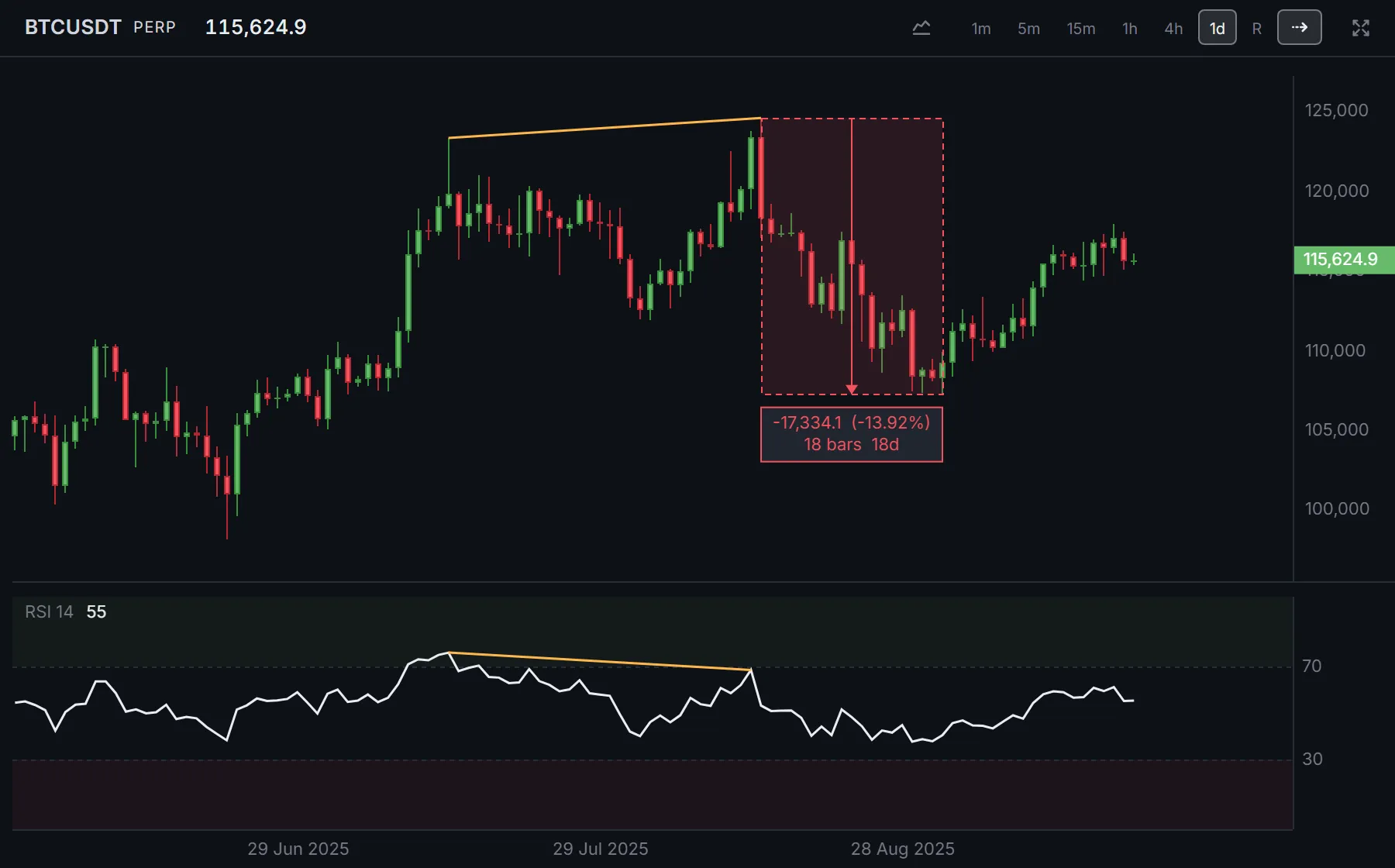Click the R reset button
This screenshot has height=868, width=1395.
(1257, 29)
